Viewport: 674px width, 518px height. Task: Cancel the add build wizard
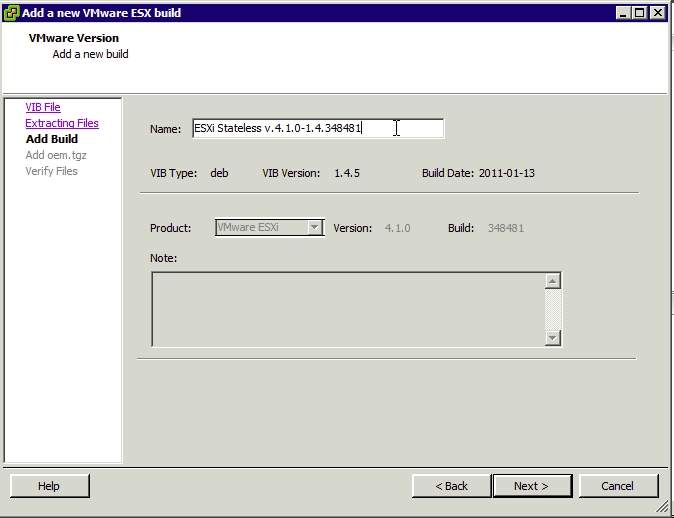click(618, 486)
